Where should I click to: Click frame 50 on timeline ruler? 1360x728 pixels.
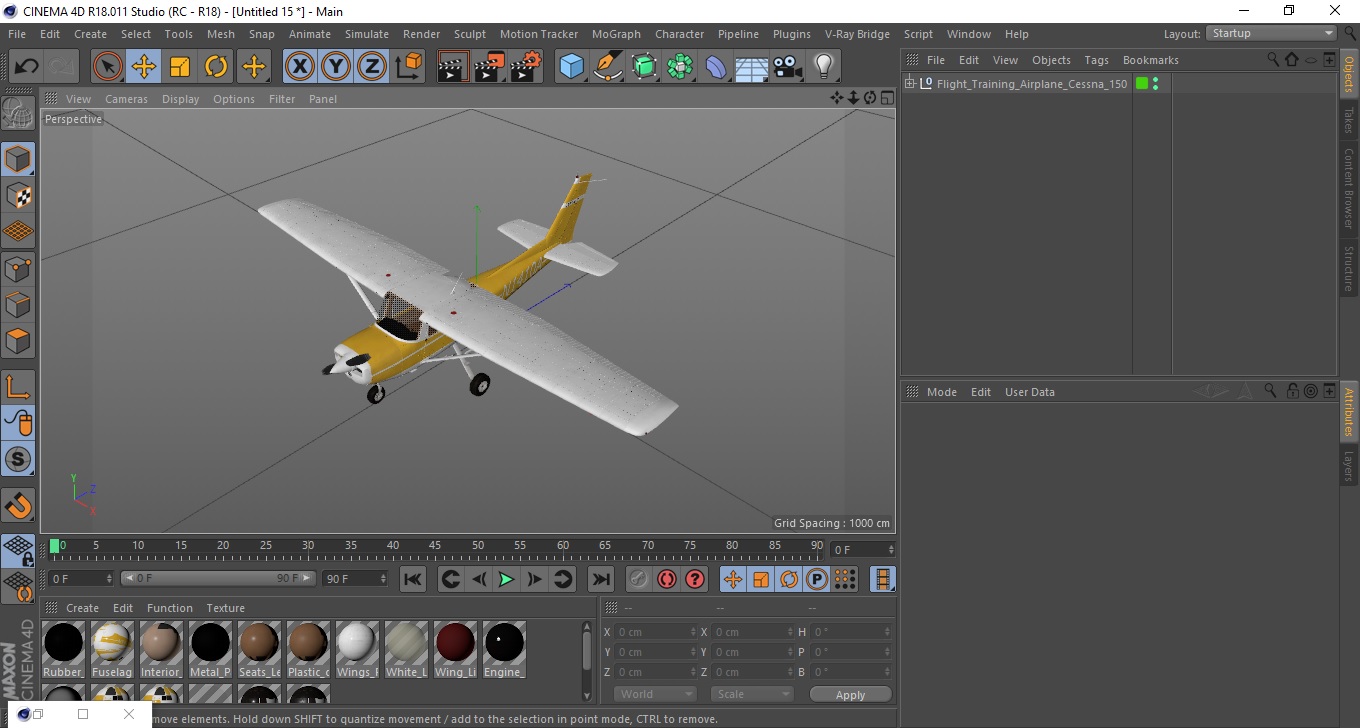(x=479, y=548)
